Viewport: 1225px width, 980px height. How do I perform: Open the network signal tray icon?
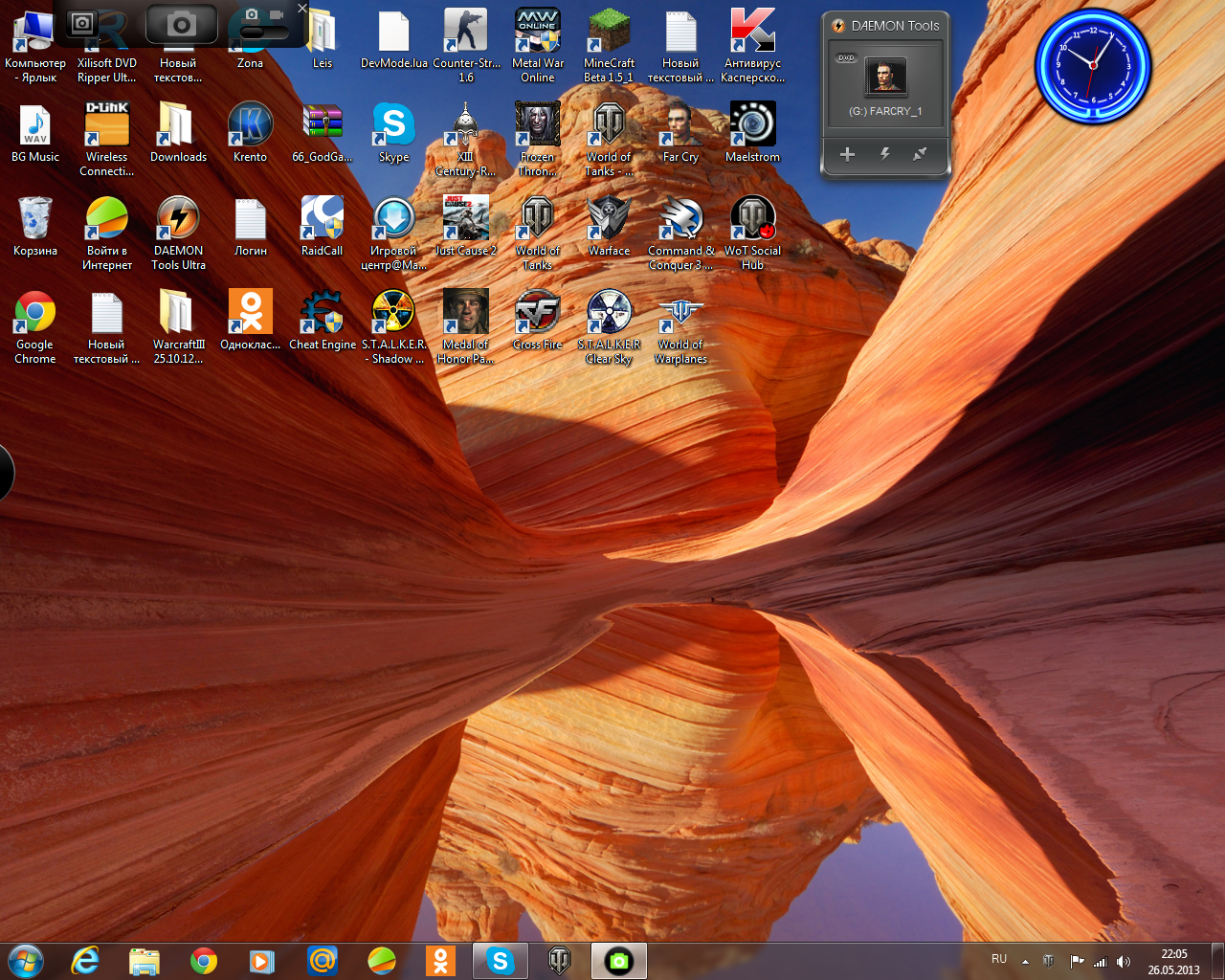pyautogui.click(x=1100, y=962)
